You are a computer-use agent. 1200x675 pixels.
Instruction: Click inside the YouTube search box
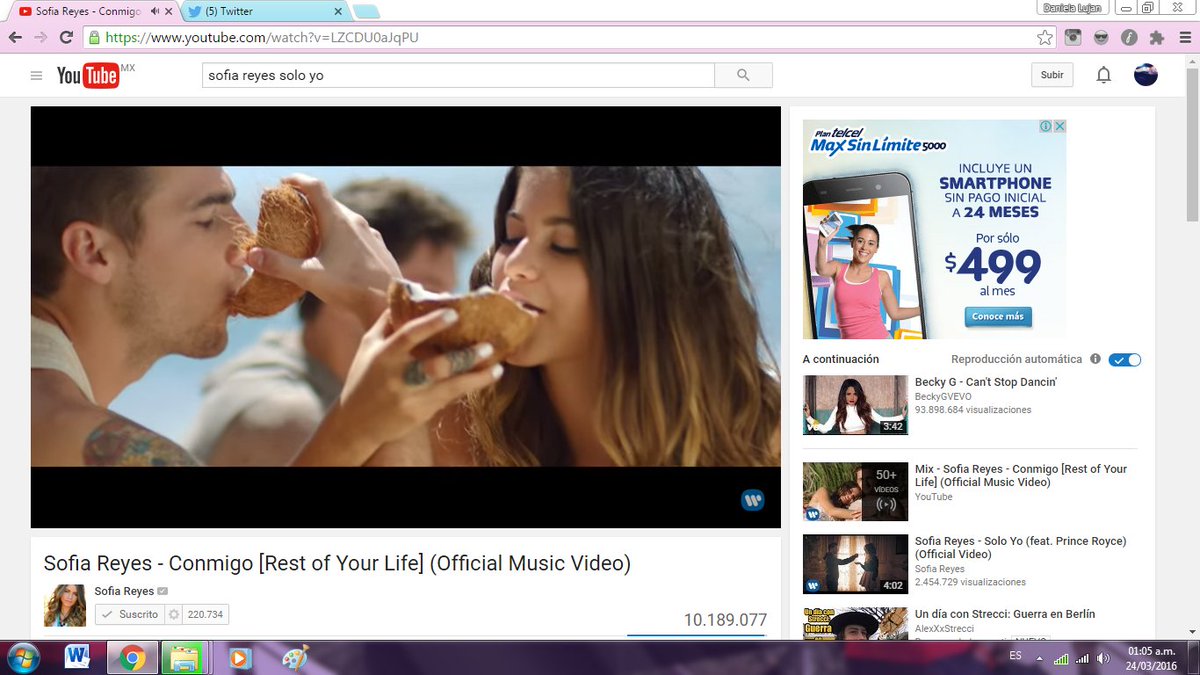458,75
